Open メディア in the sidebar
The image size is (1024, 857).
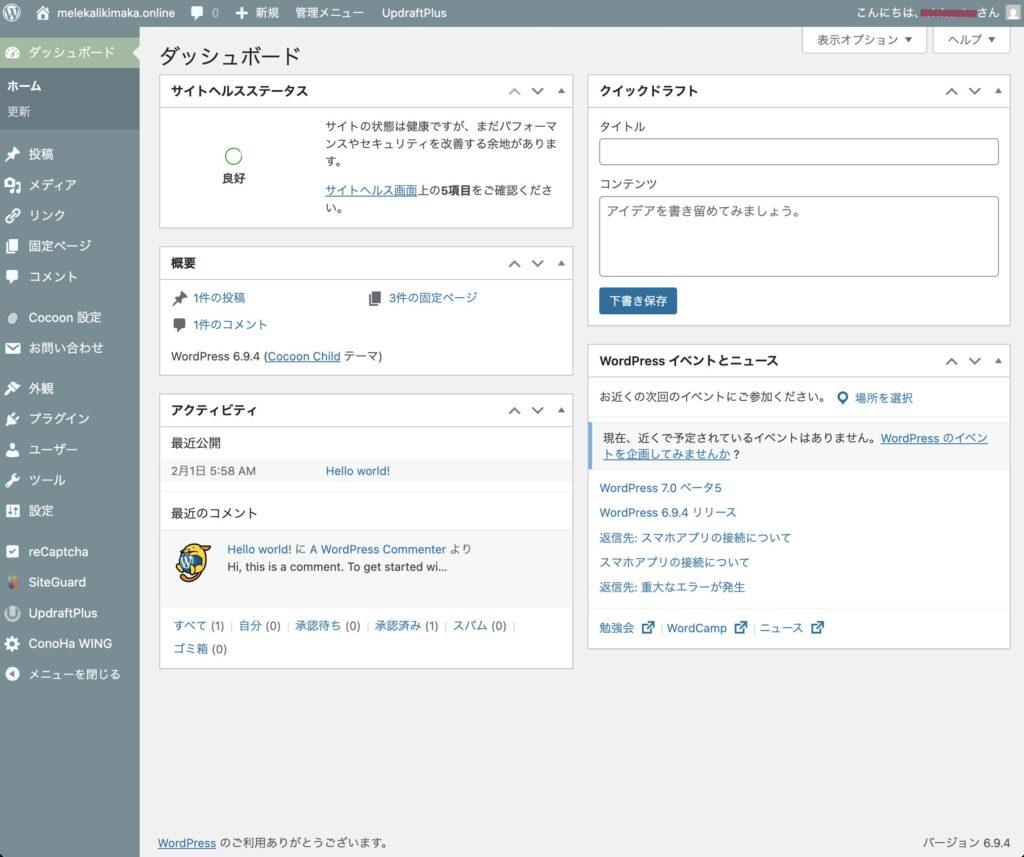tap(52, 185)
